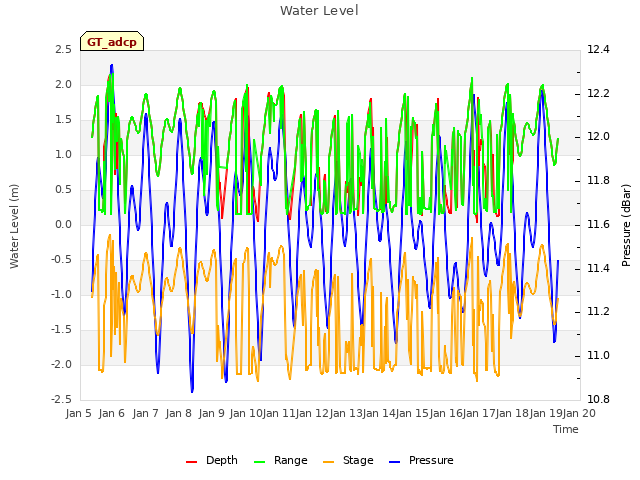Click the 0.0 left axis value

(x=63, y=224)
